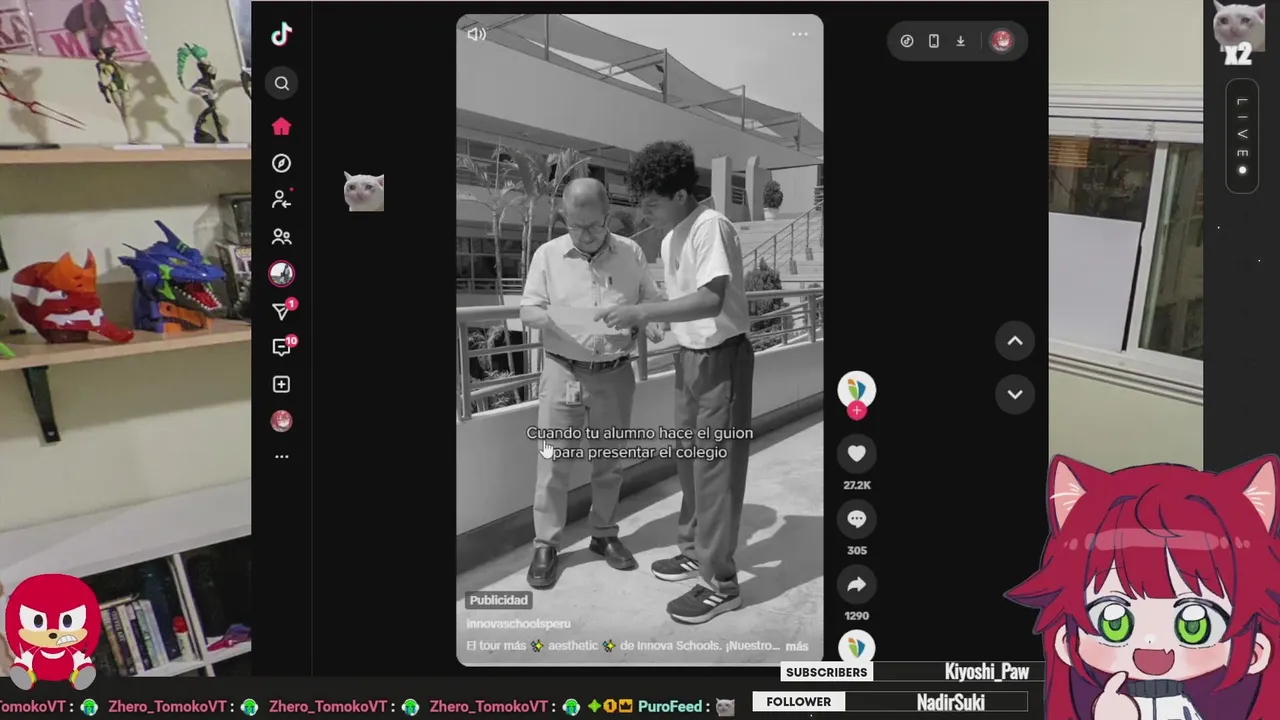
Task: Open Activity inbox icon with badge 10
Action: pyautogui.click(x=283, y=347)
